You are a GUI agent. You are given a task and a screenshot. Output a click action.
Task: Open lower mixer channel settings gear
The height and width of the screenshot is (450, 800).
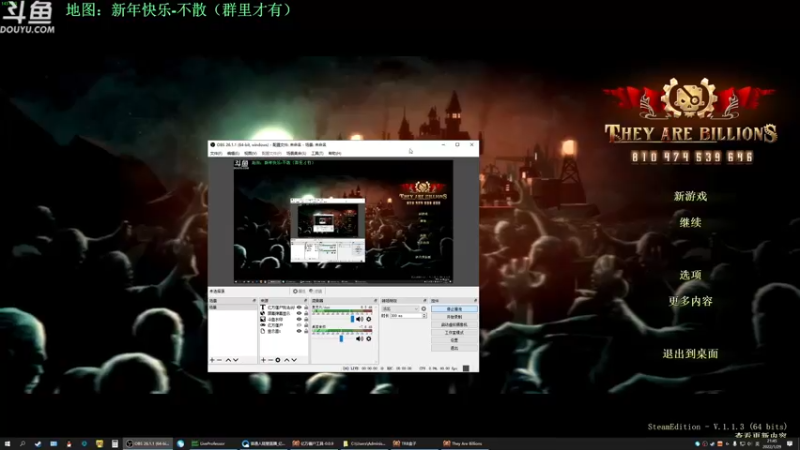click(369, 339)
